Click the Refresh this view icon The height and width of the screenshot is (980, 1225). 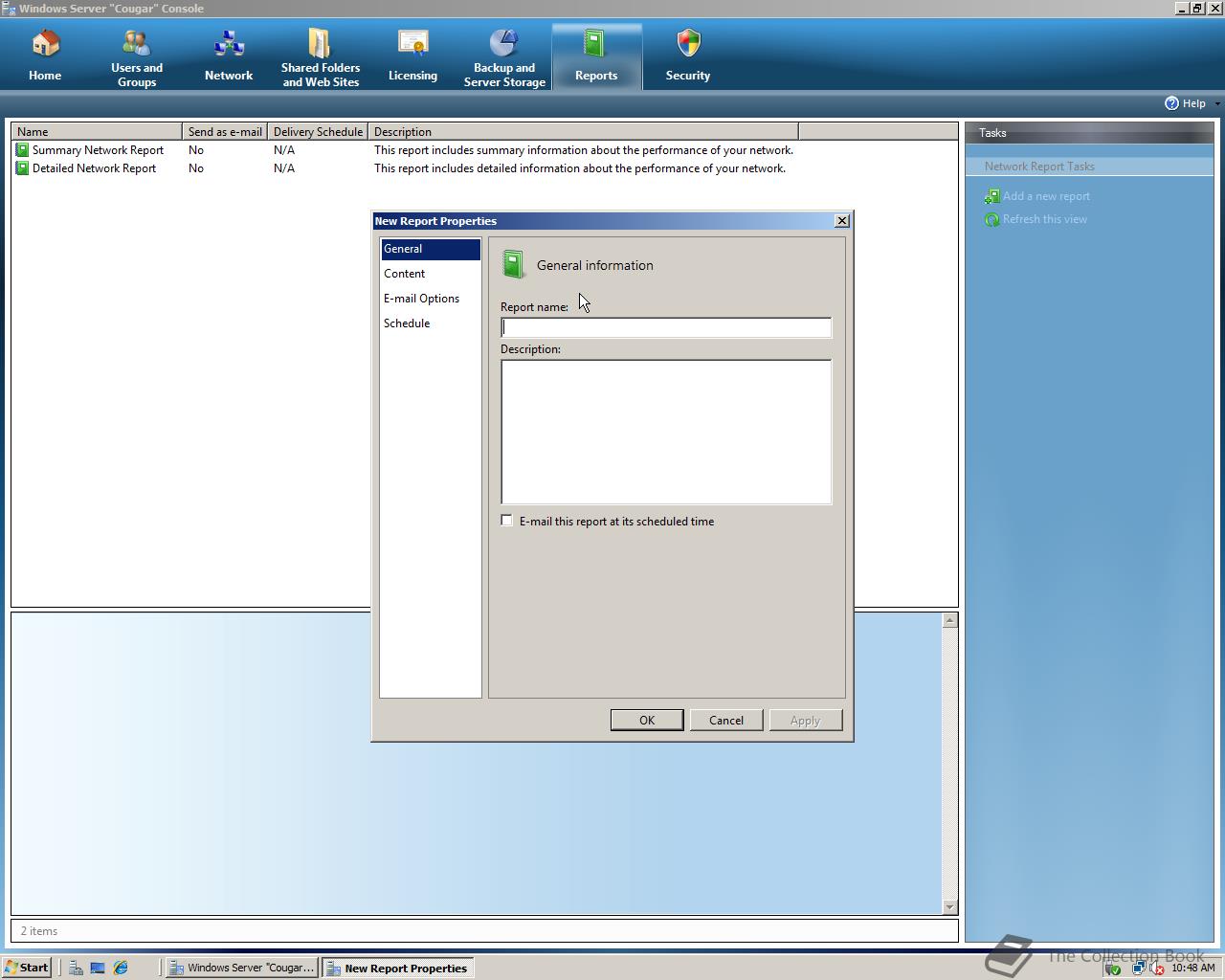pos(992,219)
